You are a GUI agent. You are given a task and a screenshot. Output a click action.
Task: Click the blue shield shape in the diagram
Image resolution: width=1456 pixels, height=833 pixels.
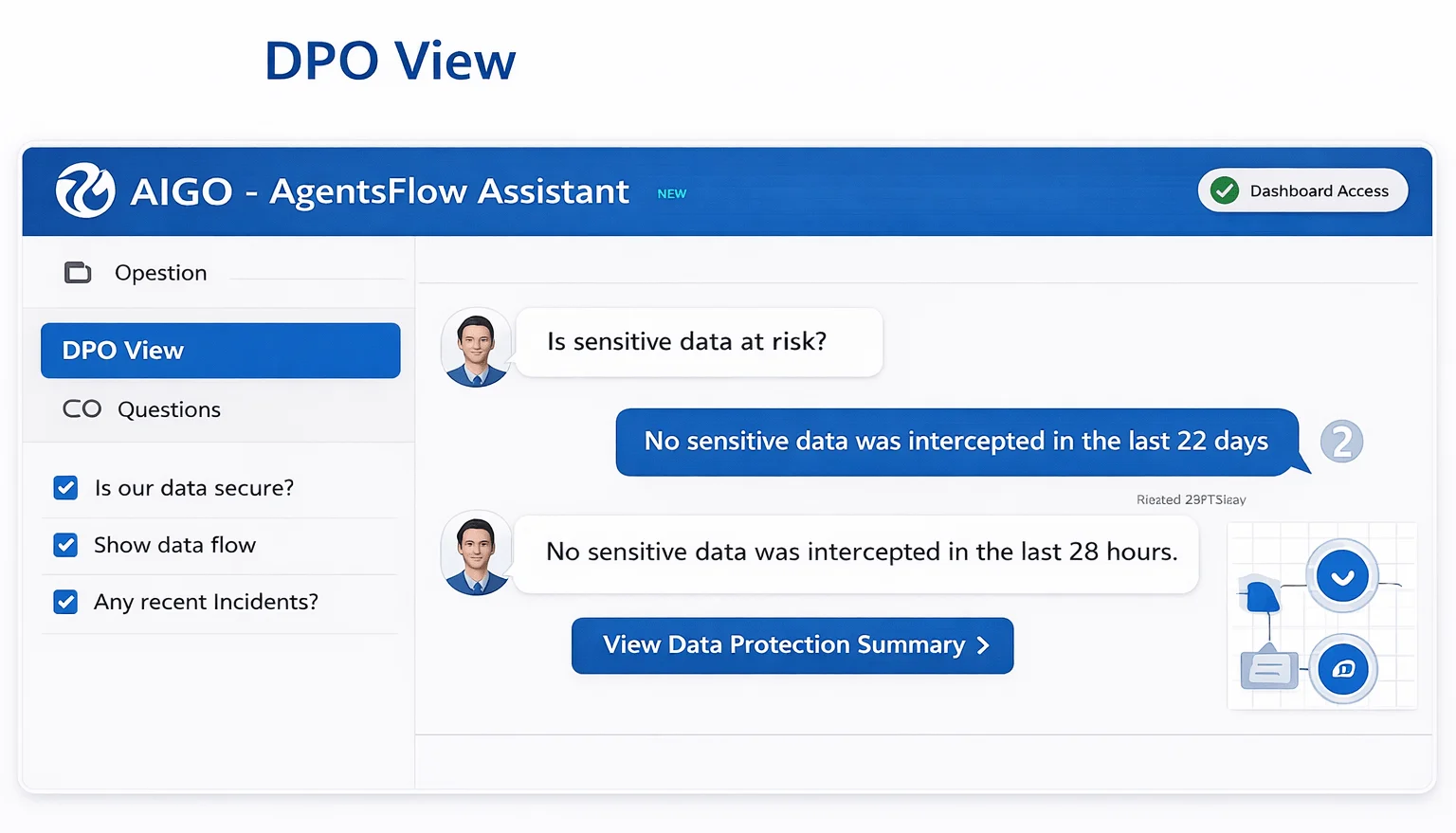click(x=1262, y=597)
